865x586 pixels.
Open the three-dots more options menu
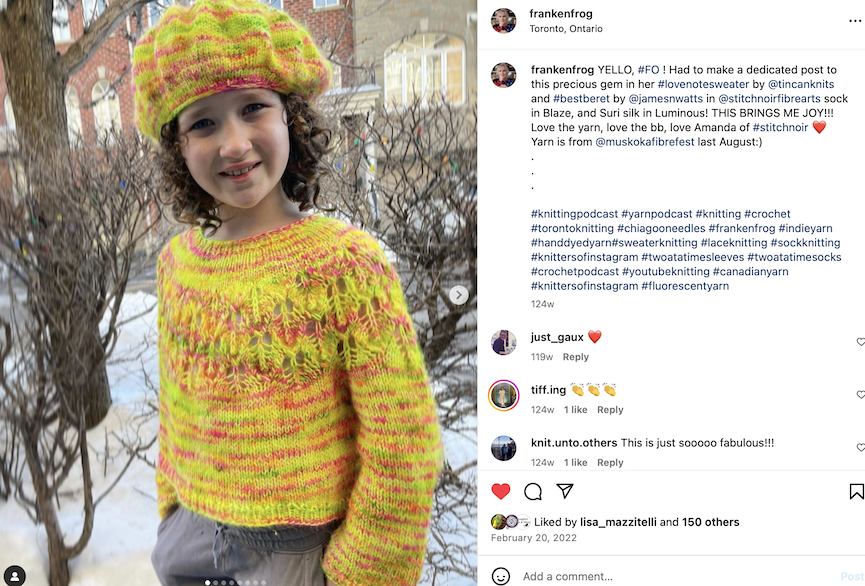[855, 21]
